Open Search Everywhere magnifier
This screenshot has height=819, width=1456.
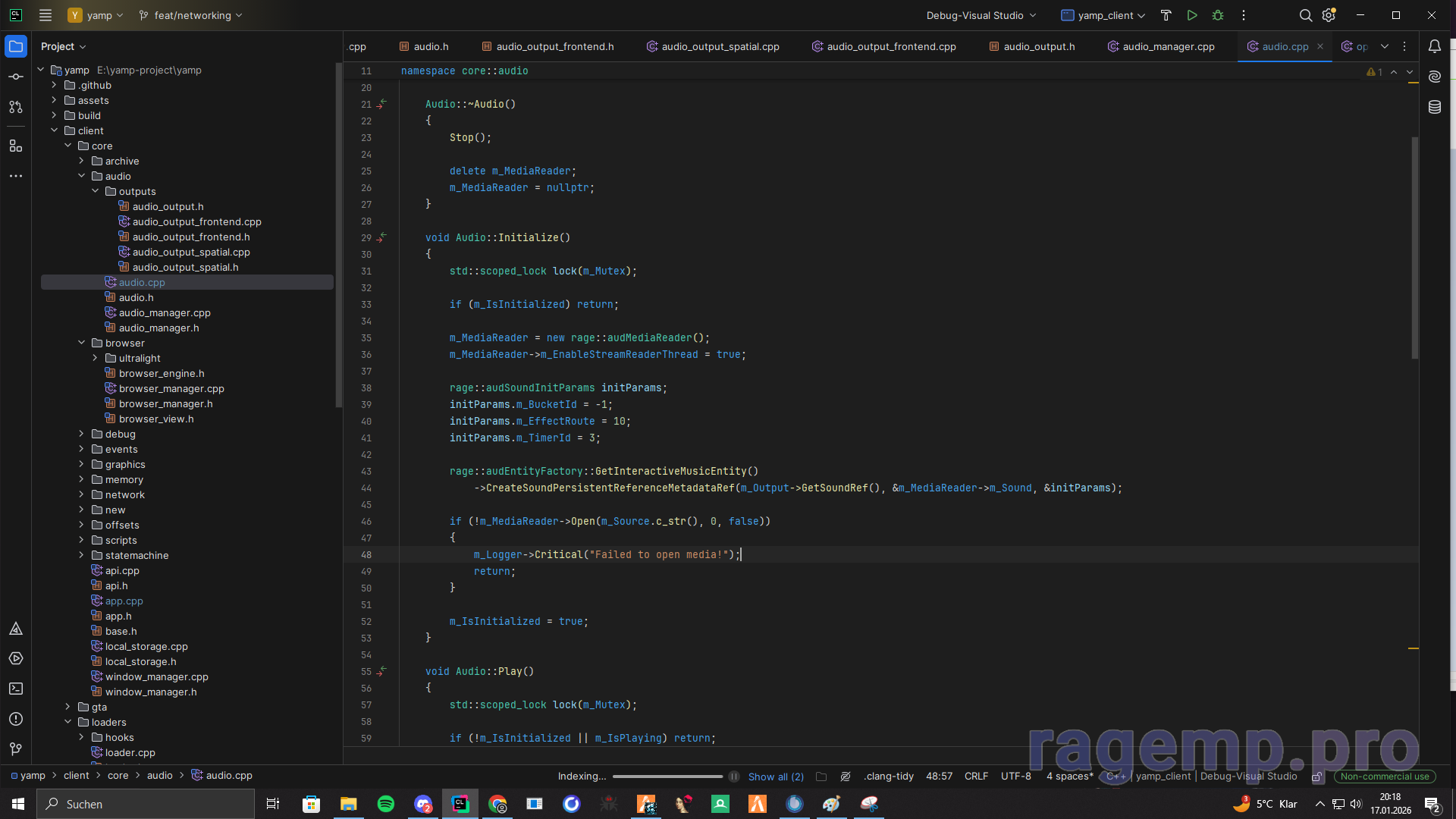(1305, 15)
